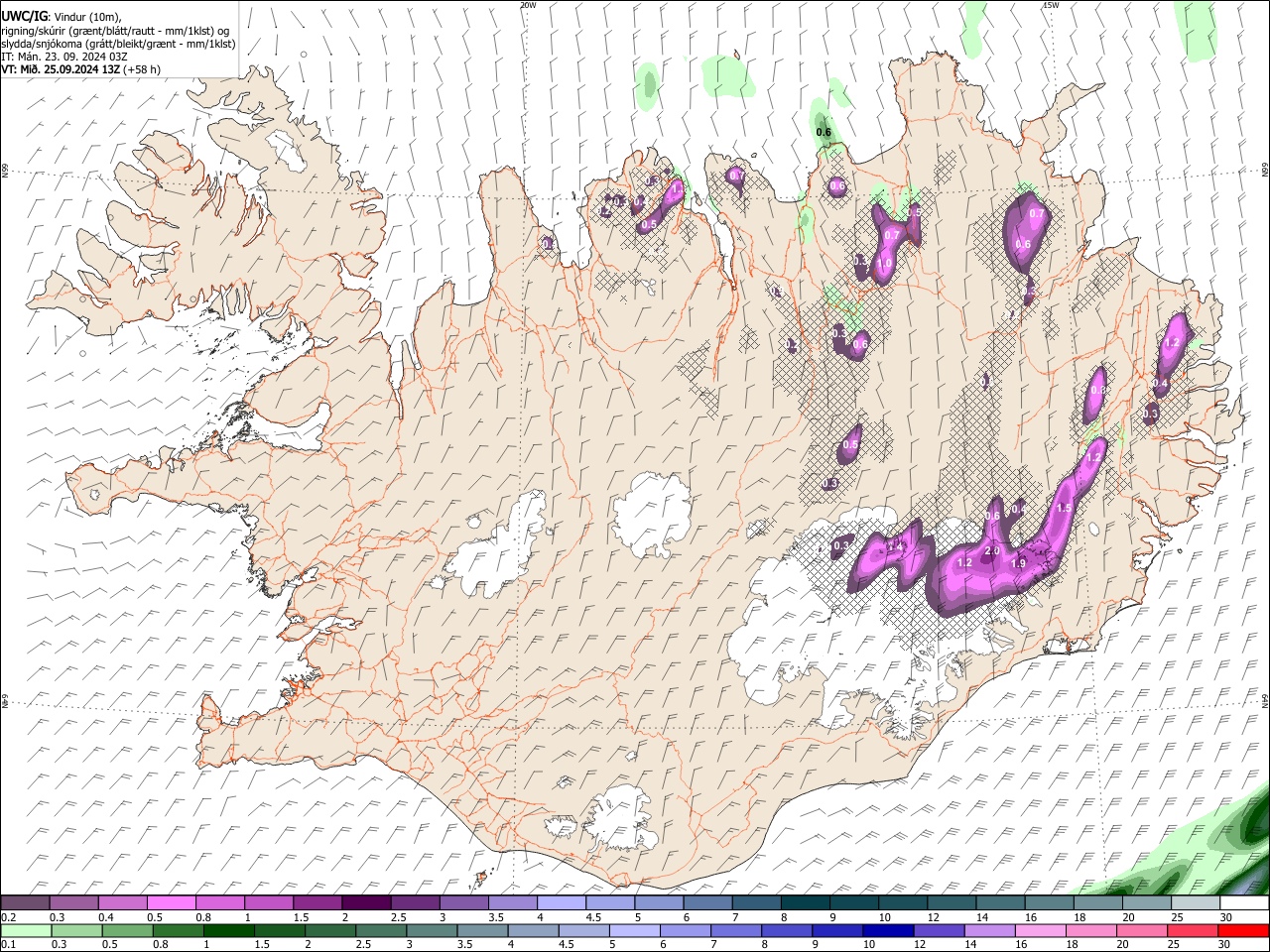Click the 15W longitude label at top
The height and width of the screenshot is (952, 1270).
coord(1051,5)
